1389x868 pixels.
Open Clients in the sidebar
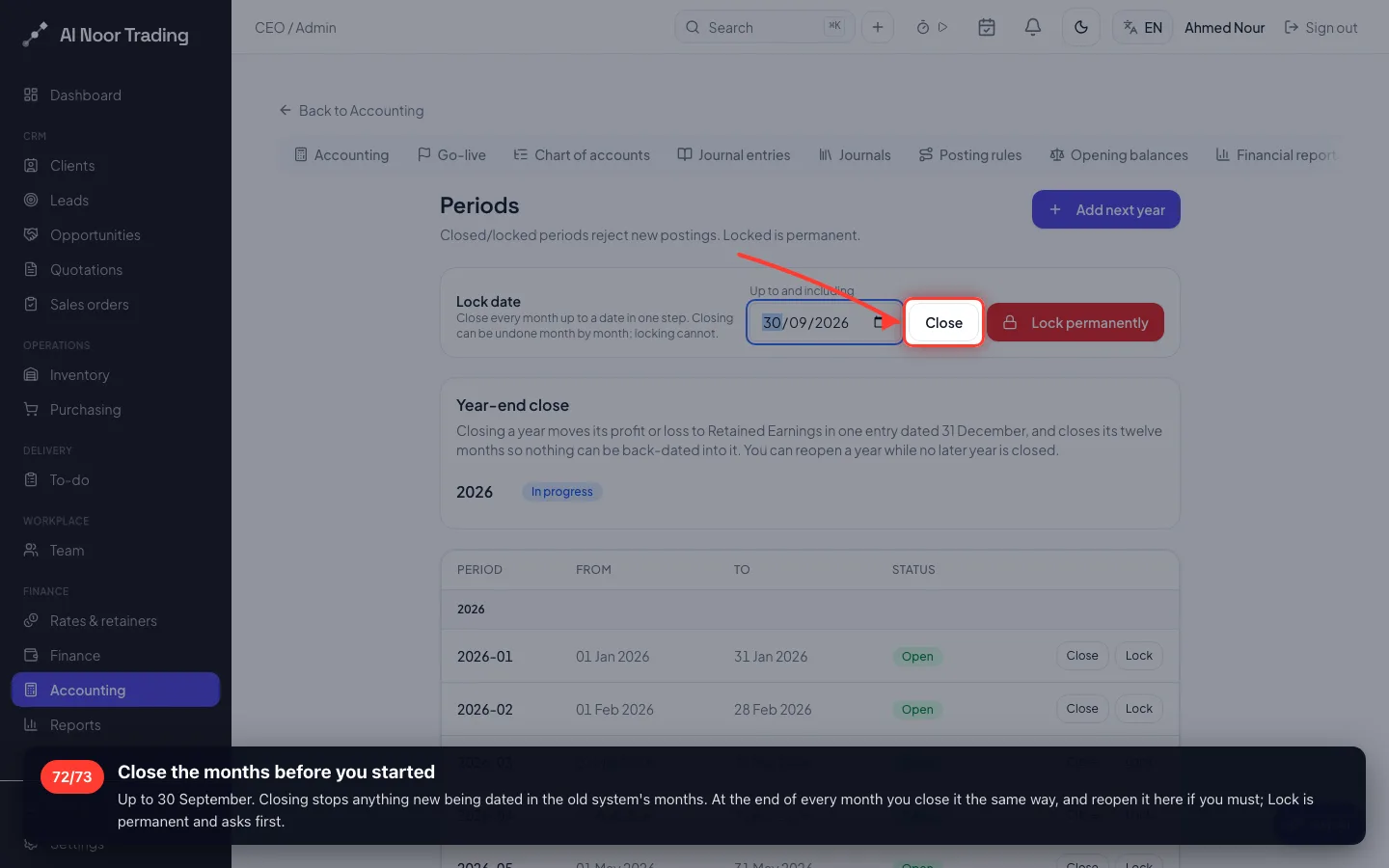coord(116,166)
